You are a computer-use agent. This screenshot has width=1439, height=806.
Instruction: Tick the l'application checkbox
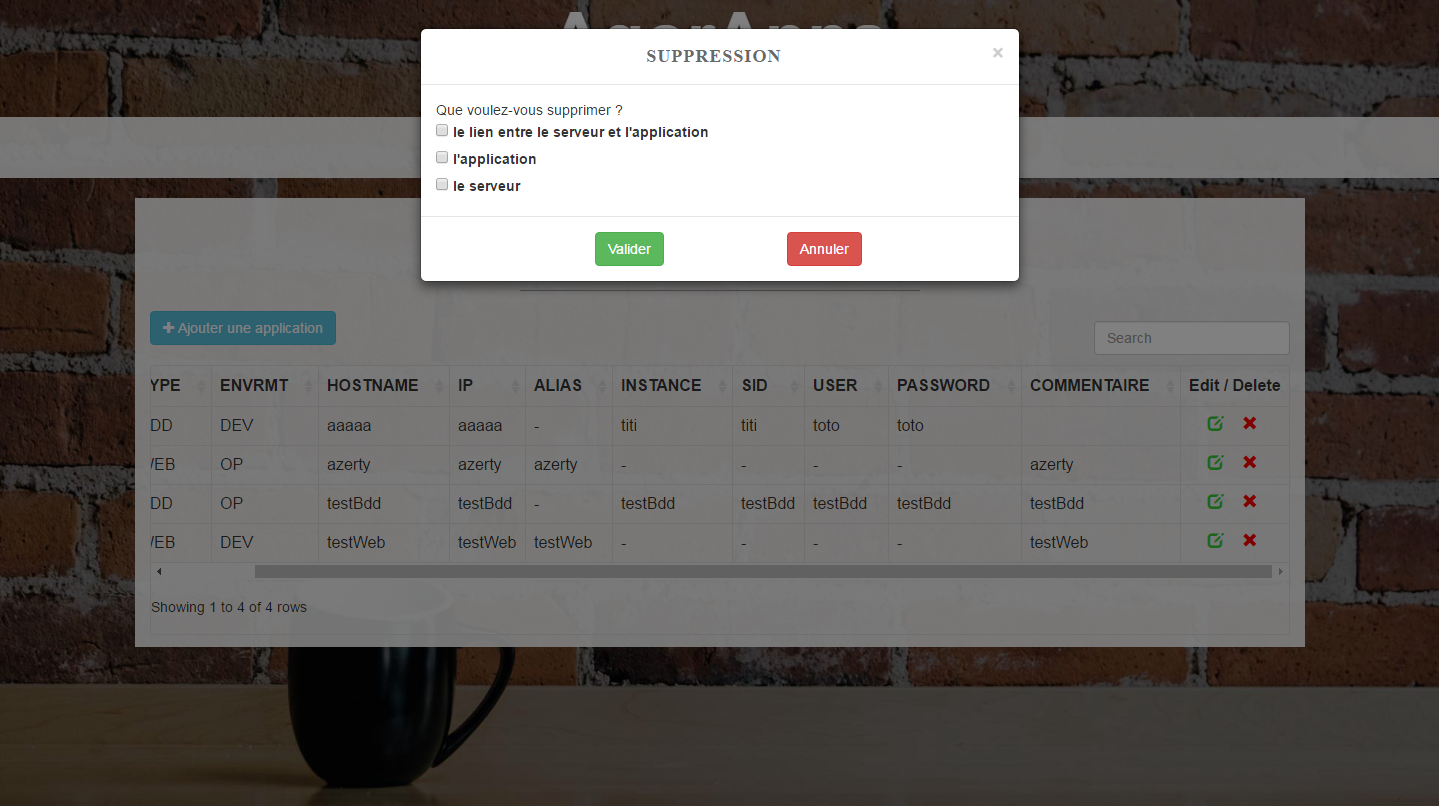tap(442, 158)
